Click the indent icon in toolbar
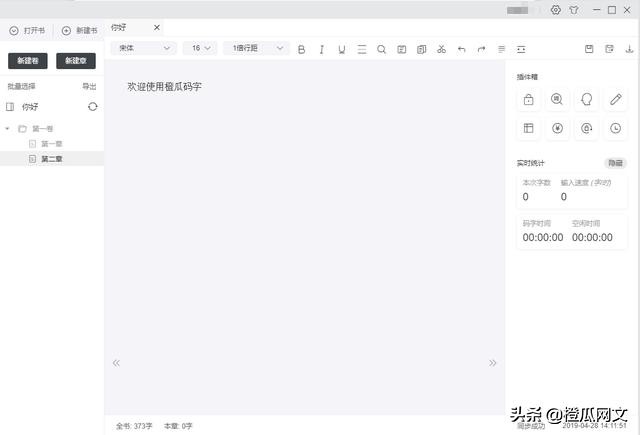The width and height of the screenshot is (640, 435). tap(521, 49)
